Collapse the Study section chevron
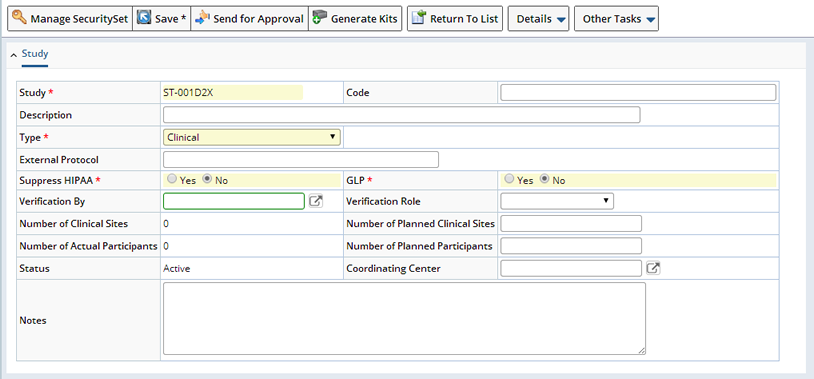Viewport: 814px width, 379px height. point(13,55)
